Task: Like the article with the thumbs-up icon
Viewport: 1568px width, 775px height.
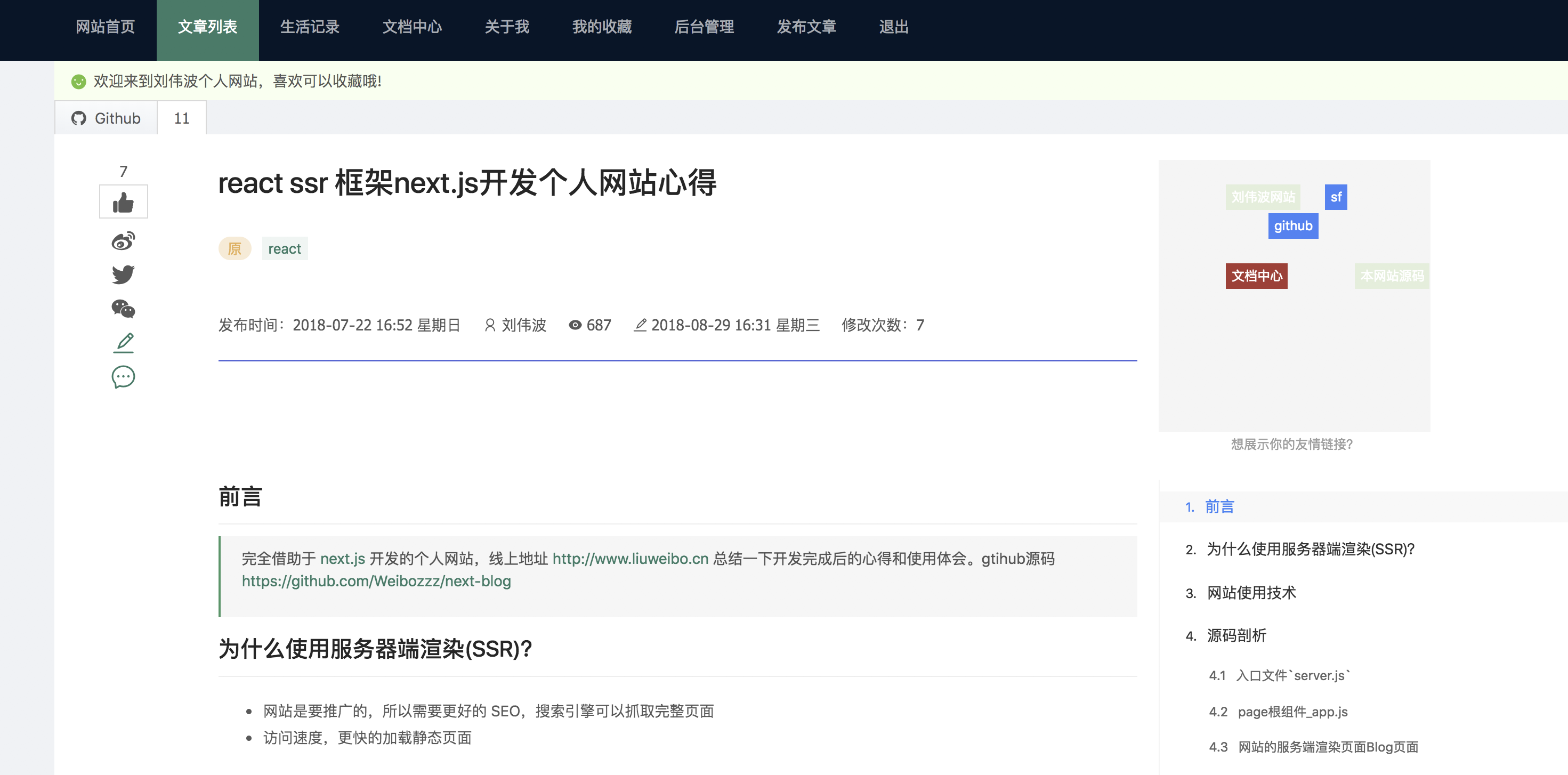Action: [123, 201]
